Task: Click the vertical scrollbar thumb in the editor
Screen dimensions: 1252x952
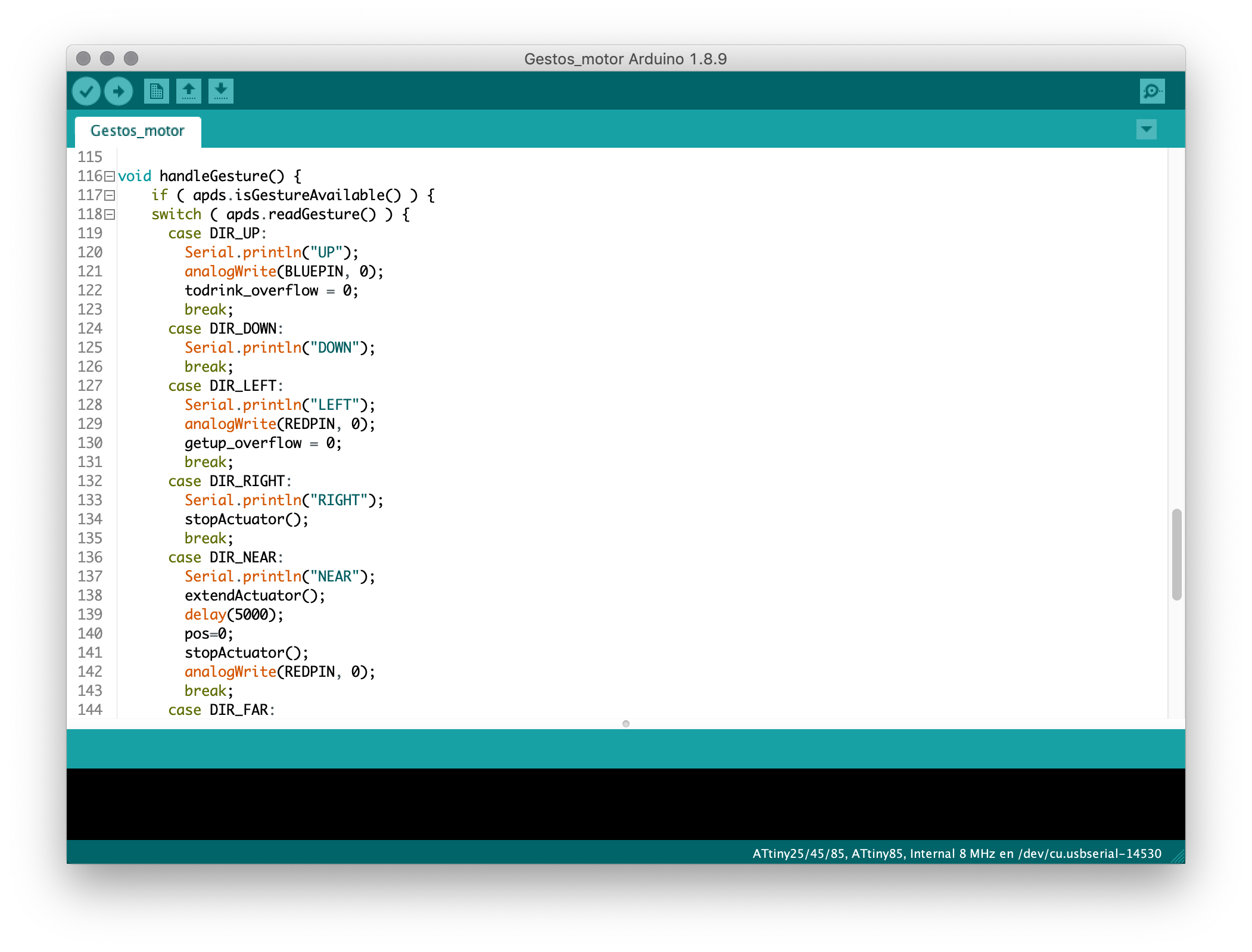Action: (x=1176, y=554)
